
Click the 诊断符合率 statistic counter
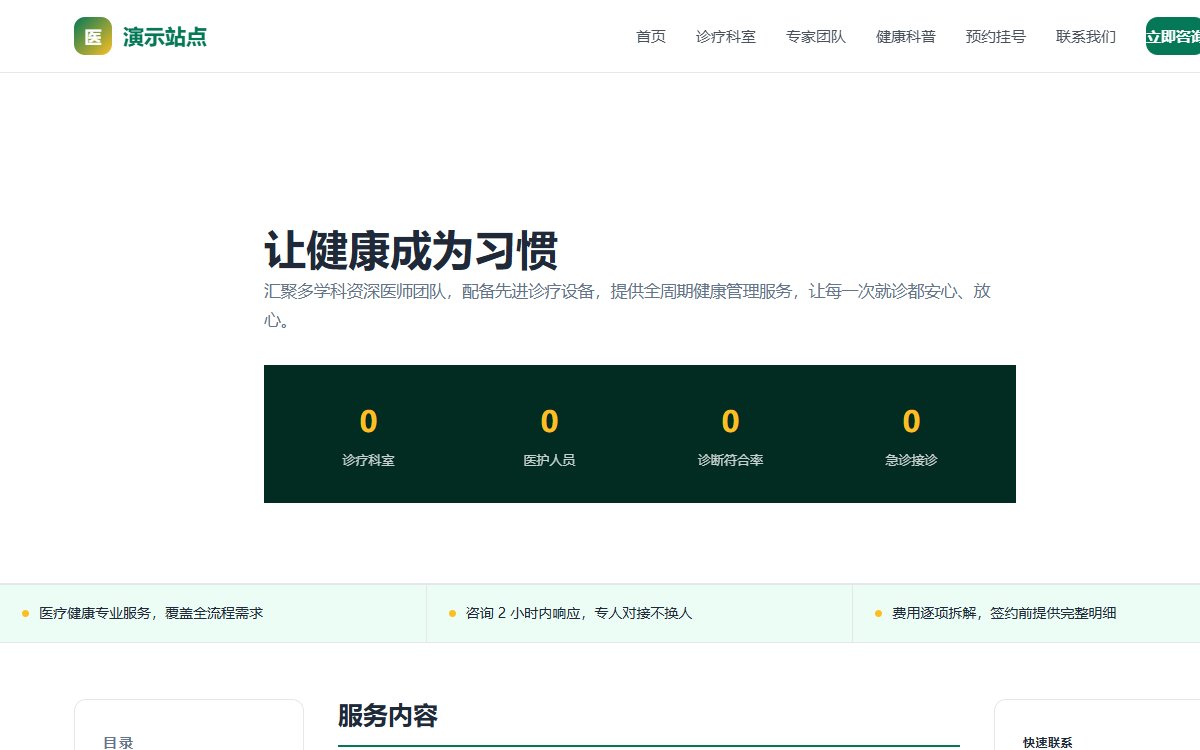[731, 436]
